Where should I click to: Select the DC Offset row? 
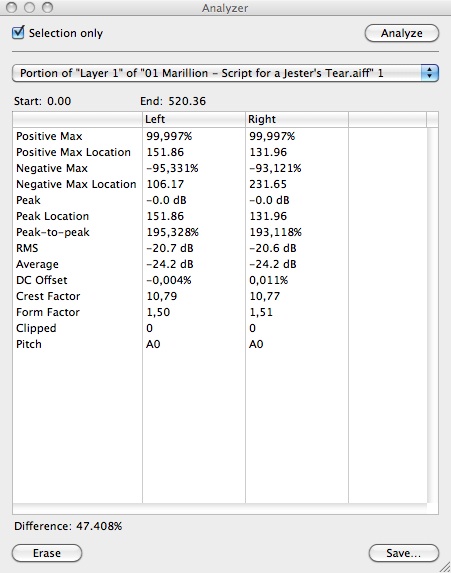point(220,280)
